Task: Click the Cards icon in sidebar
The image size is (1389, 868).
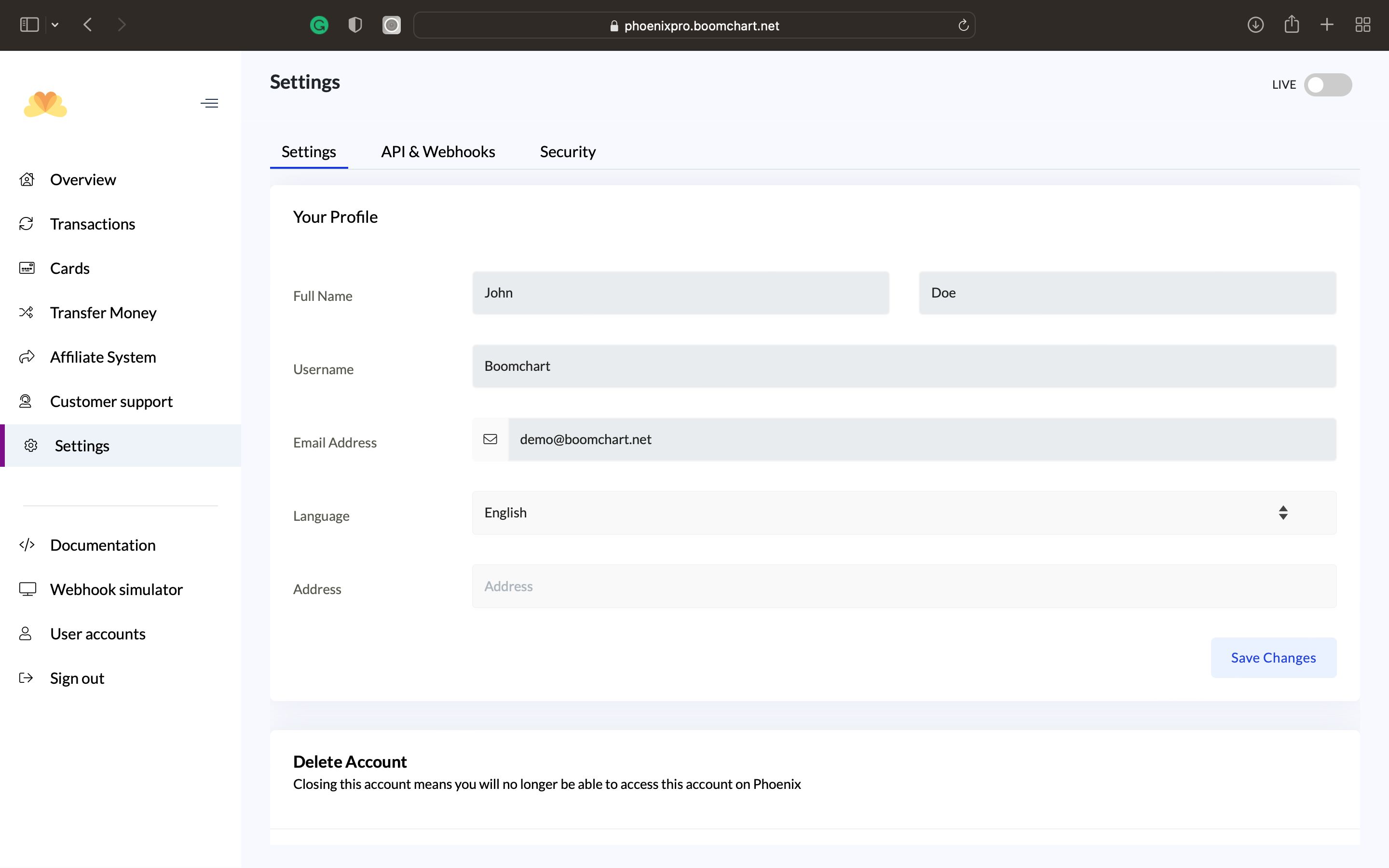Action: (27, 268)
